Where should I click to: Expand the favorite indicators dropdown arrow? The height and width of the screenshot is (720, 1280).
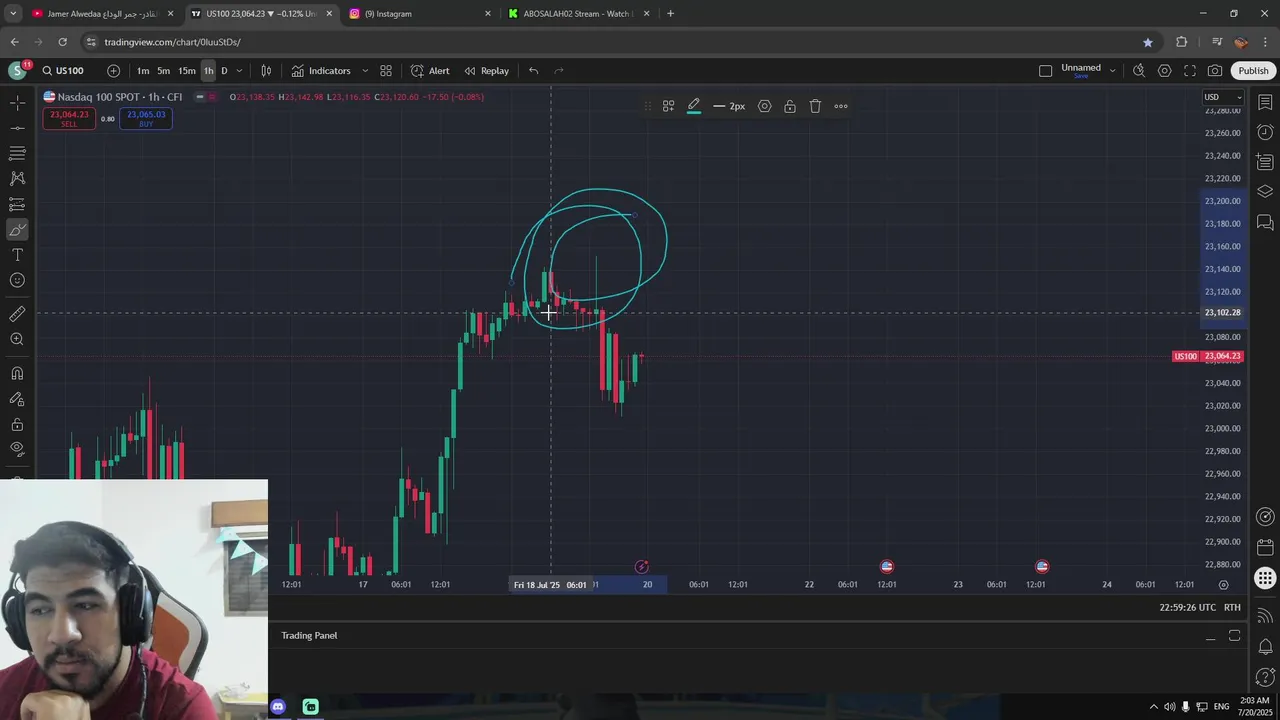click(364, 71)
